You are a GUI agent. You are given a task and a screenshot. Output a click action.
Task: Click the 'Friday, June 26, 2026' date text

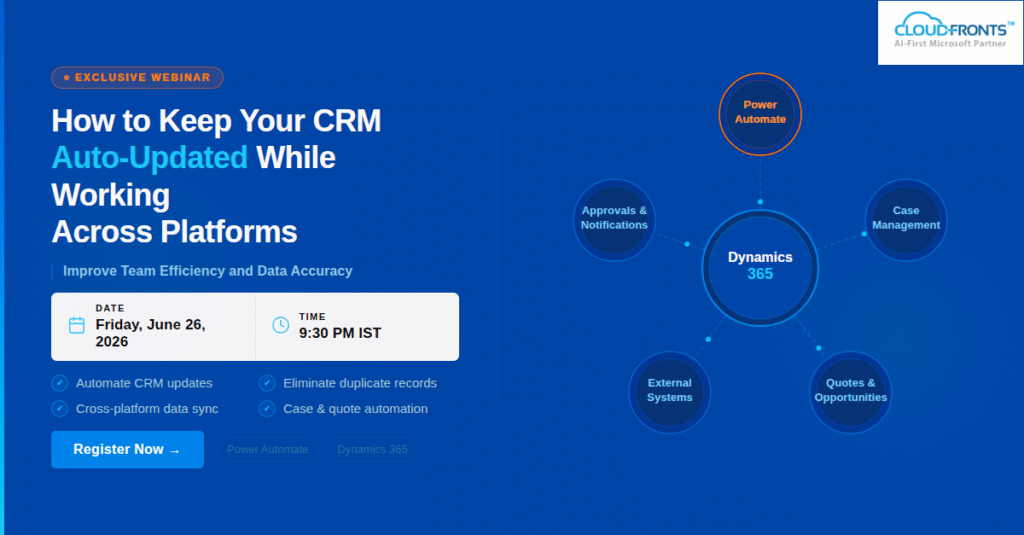click(x=151, y=333)
